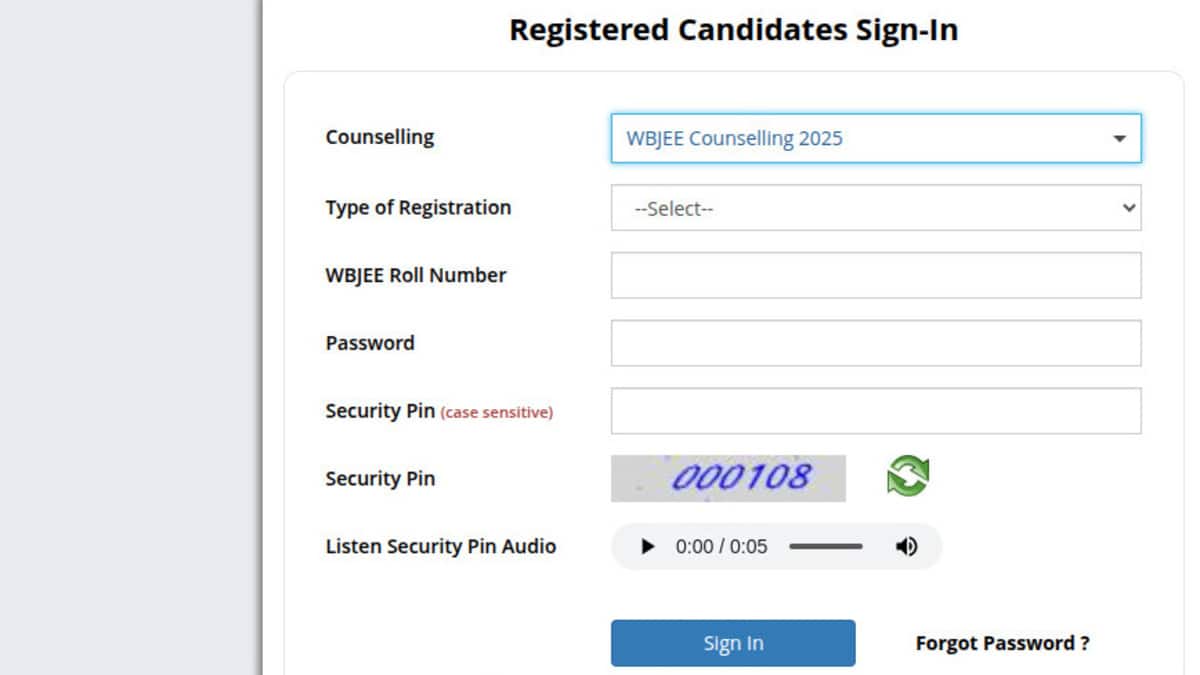Select the Security Pin entry field
Screen dimensions: 1200x675
[875, 411]
